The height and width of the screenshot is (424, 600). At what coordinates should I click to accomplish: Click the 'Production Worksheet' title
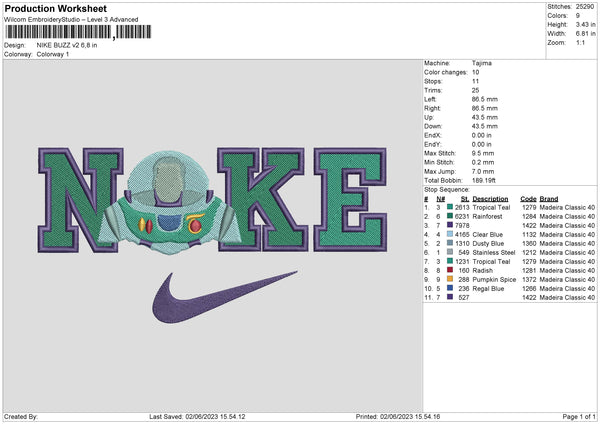[x=55, y=8]
